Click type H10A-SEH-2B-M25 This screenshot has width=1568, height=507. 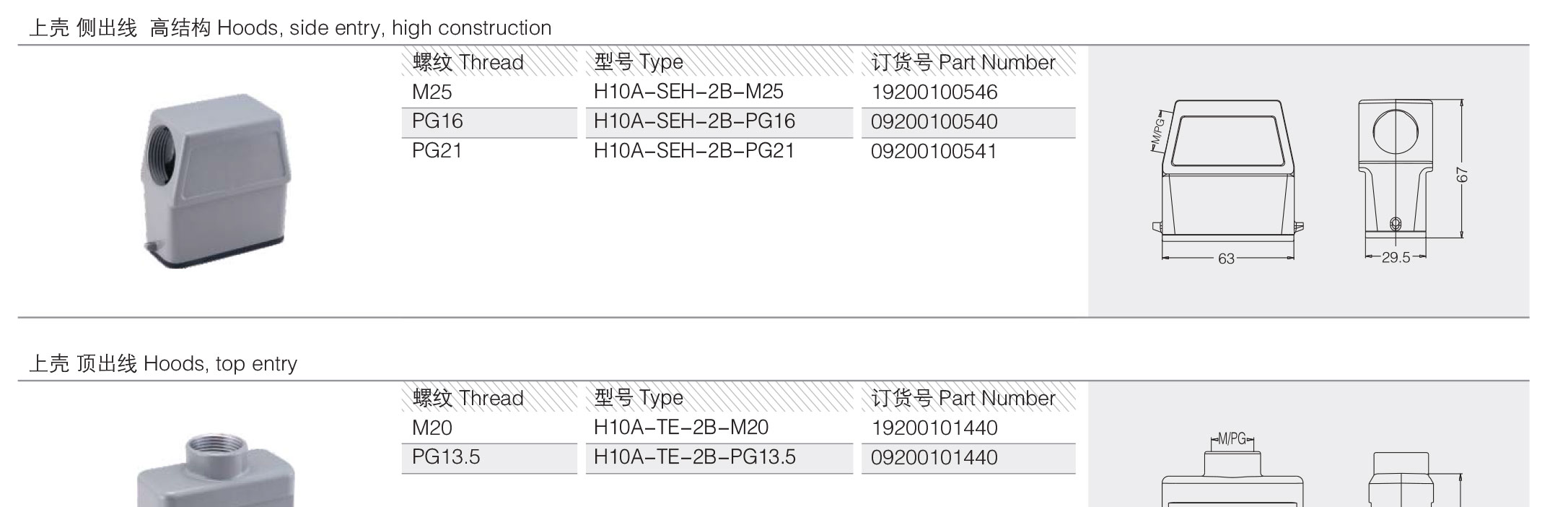[688, 92]
